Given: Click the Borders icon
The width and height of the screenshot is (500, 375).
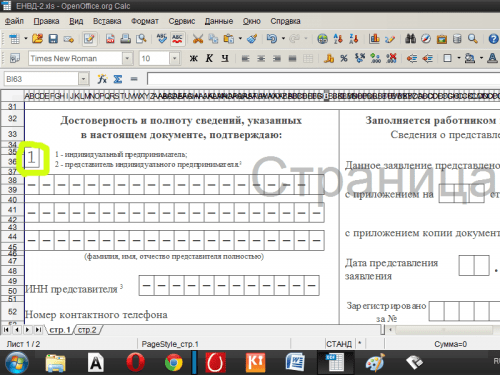Looking at the screenshot, I should 447,59.
